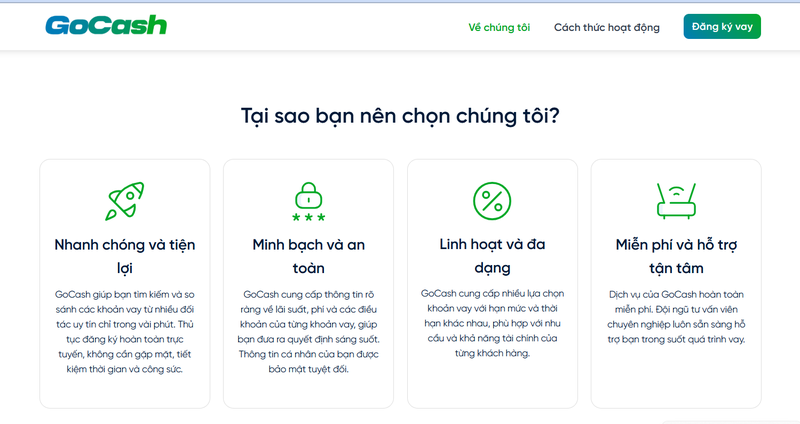The height and width of the screenshot is (424, 800).
Task: Open the Về chúng tôi menu item
Action: click(x=499, y=28)
